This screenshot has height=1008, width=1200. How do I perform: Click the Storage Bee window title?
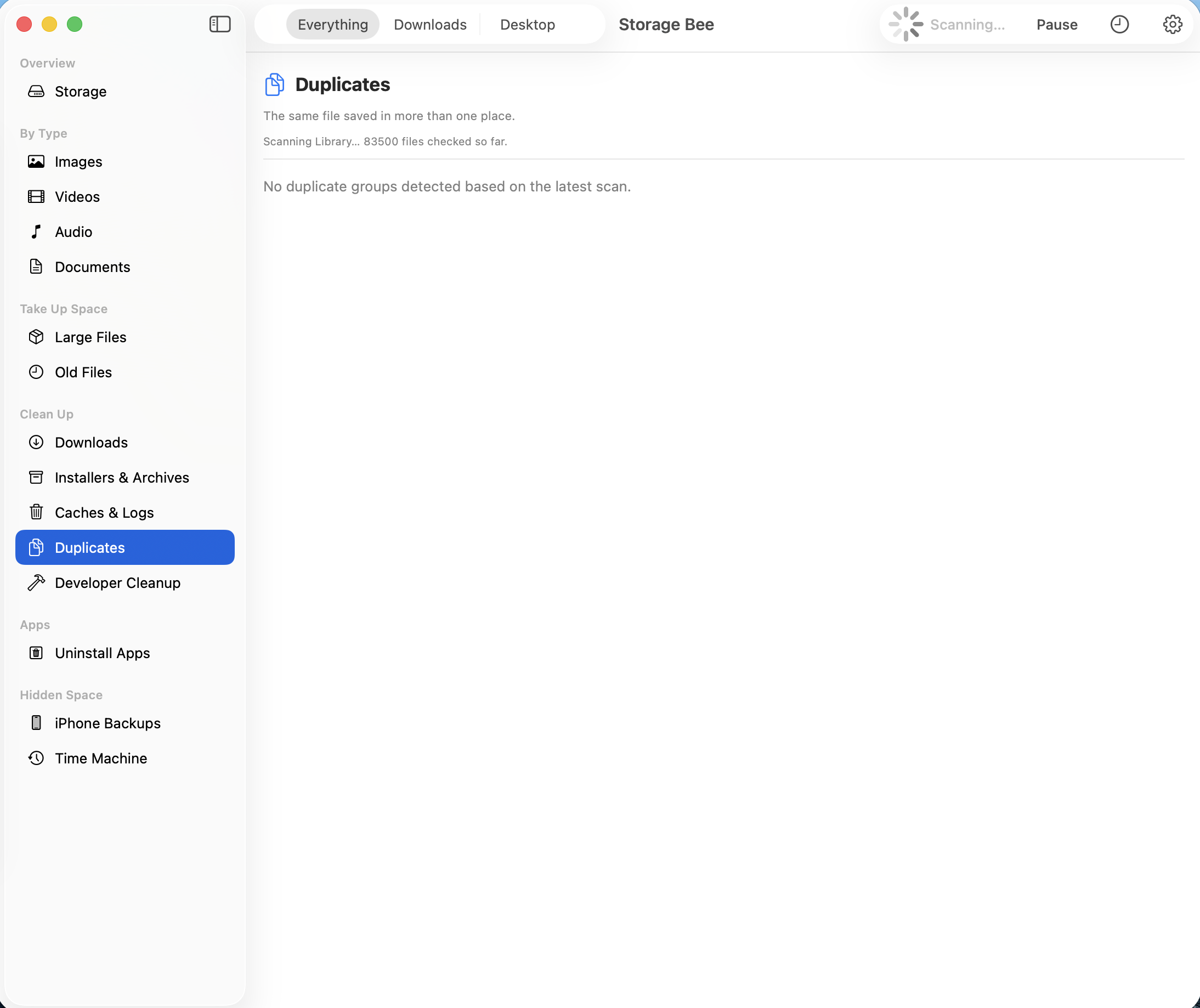click(666, 25)
